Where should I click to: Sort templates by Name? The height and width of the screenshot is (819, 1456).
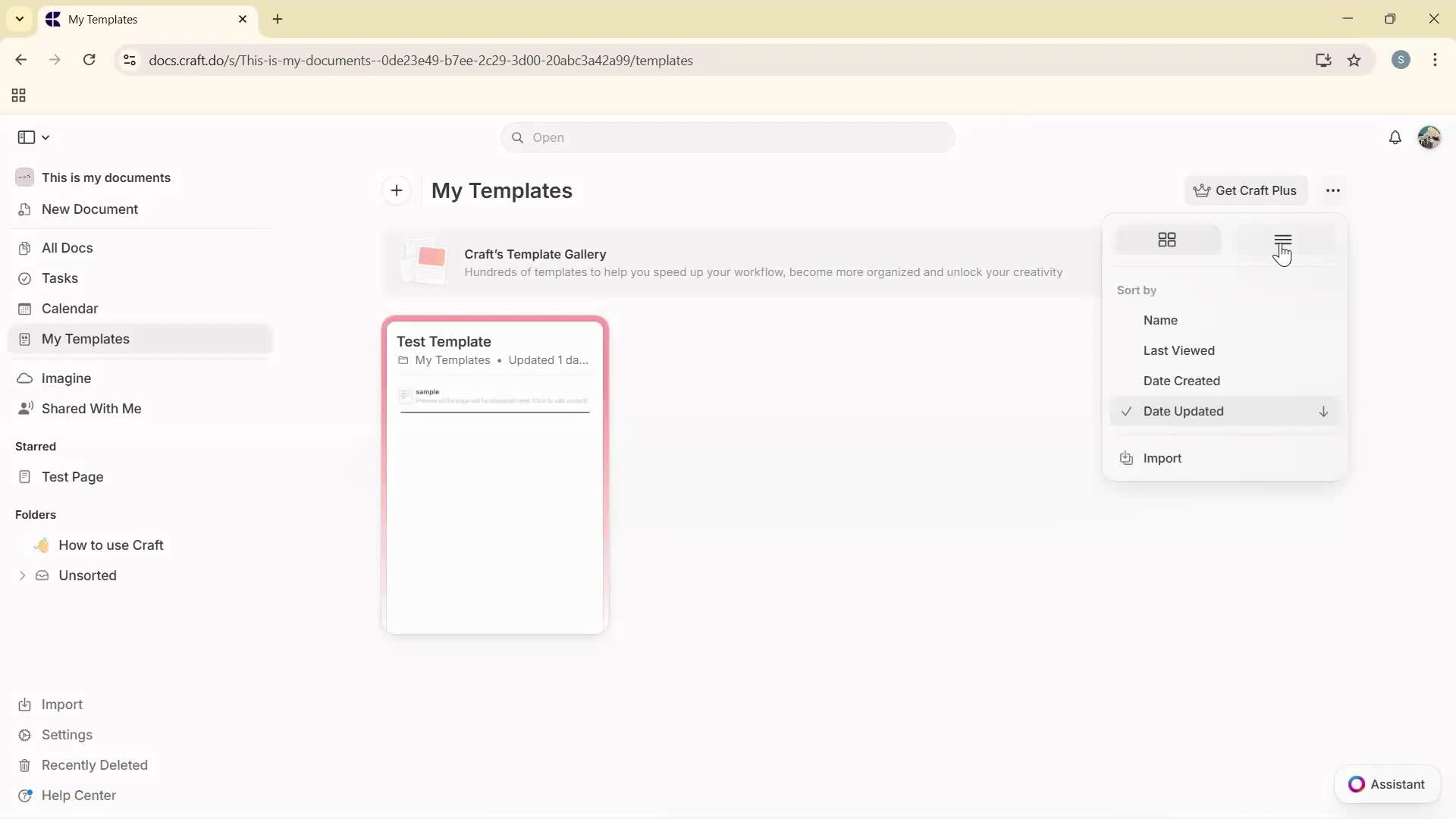(1160, 320)
